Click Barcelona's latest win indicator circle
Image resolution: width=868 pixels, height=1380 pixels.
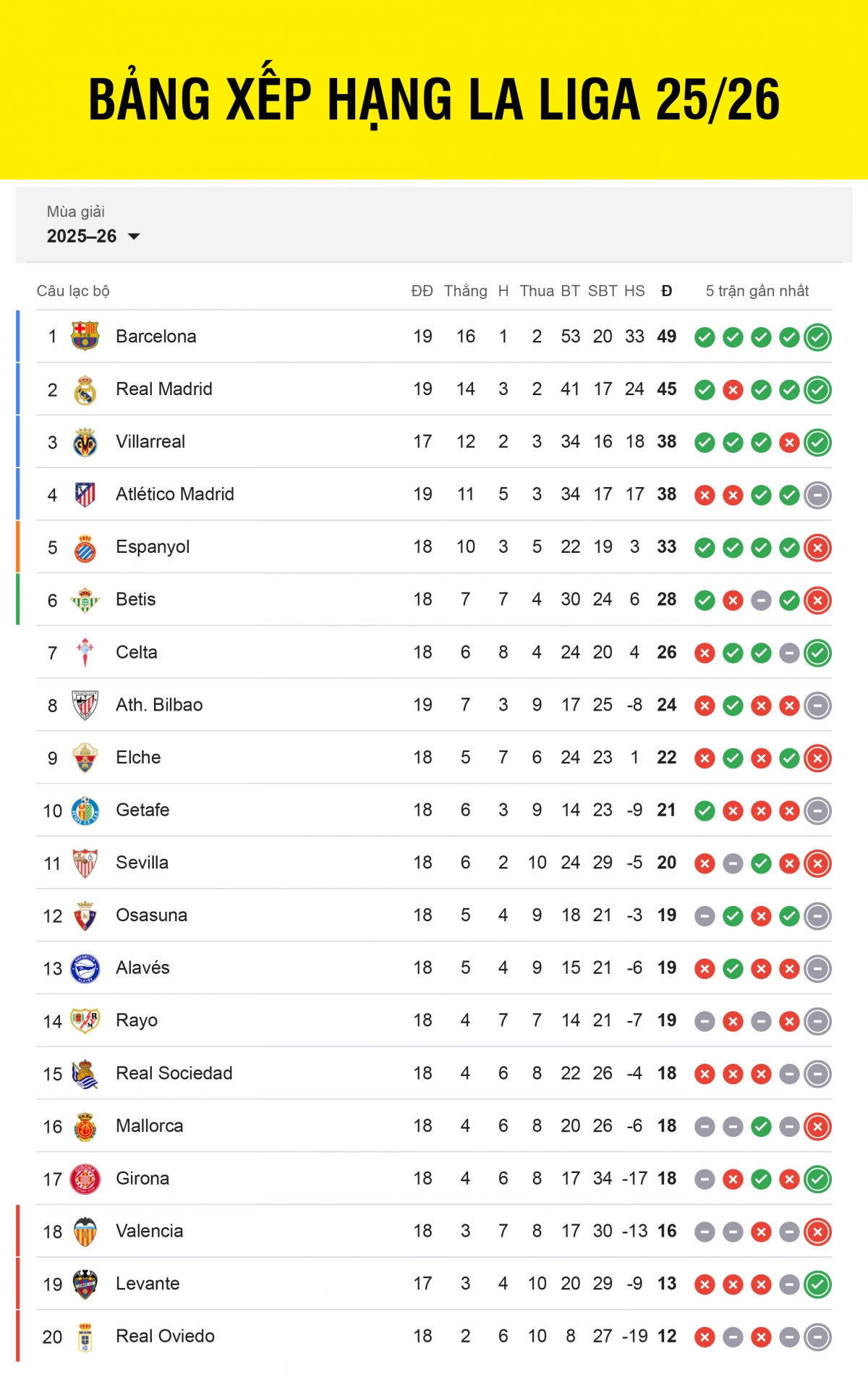816,335
